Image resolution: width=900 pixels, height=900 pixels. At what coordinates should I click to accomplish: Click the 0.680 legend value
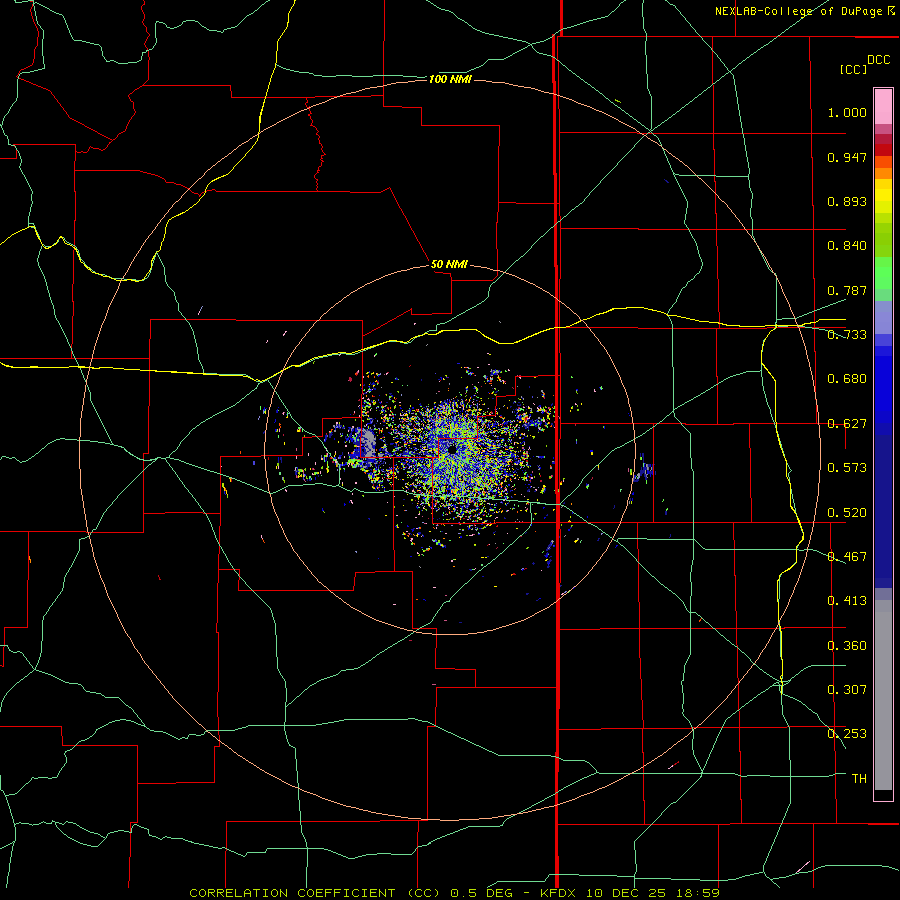pos(847,379)
